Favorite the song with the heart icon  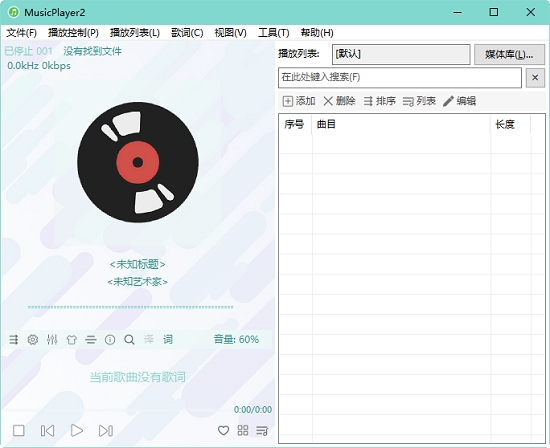click(223, 430)
